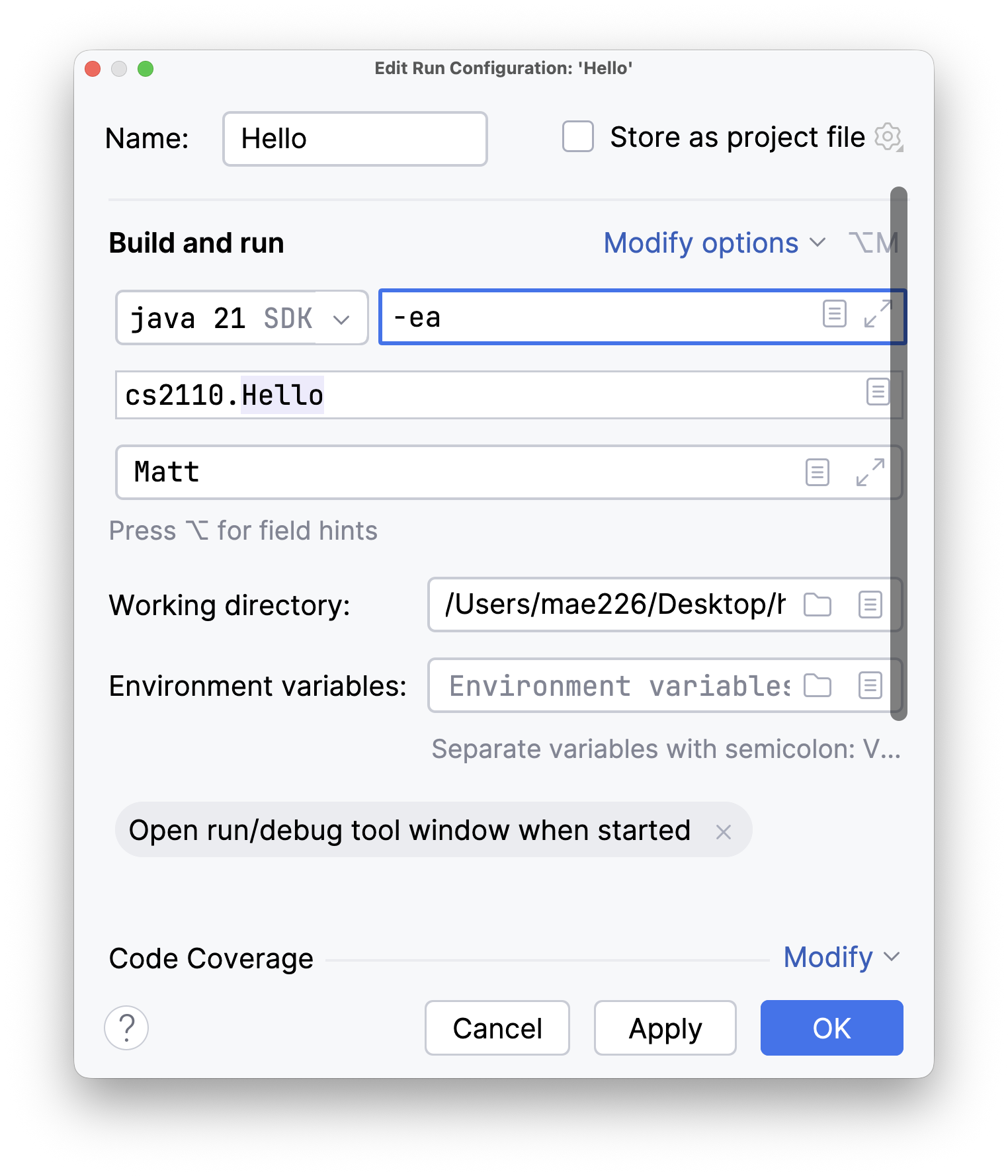Browse folder icon for Environment variables

(818, 685)
